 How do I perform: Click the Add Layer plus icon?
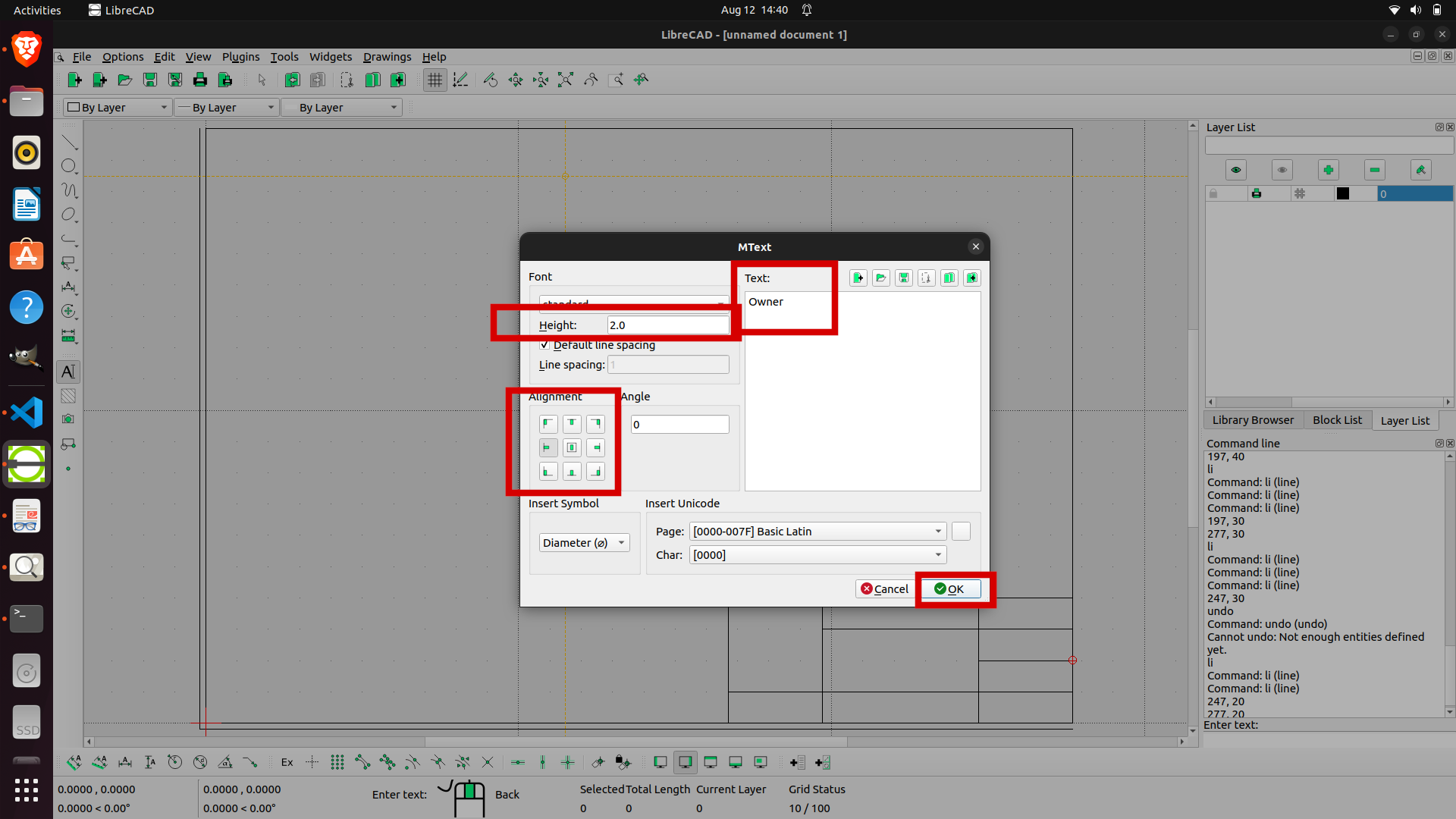(x=1329, y=170)
